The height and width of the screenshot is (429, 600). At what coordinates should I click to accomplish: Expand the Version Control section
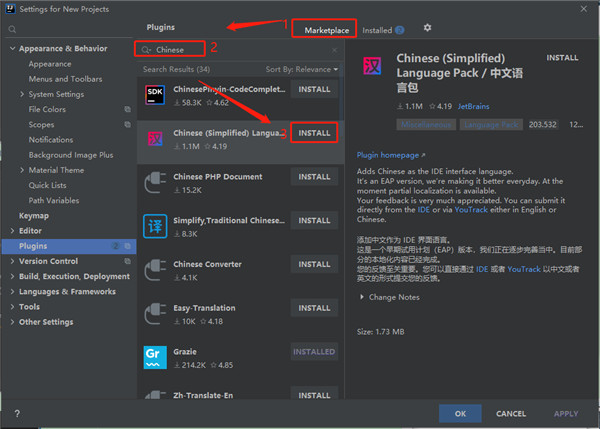(12, 261)
